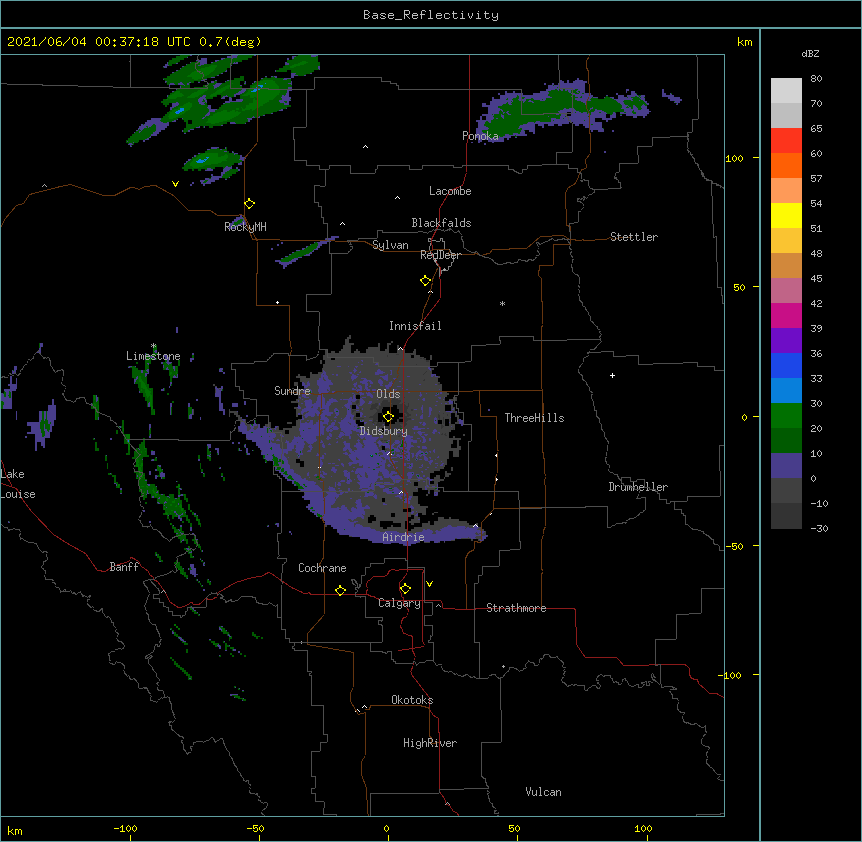This screenshot has width=862, height=842.
Task: Click the yellow diamond marker above RockyMH
Action: [250, 204]
